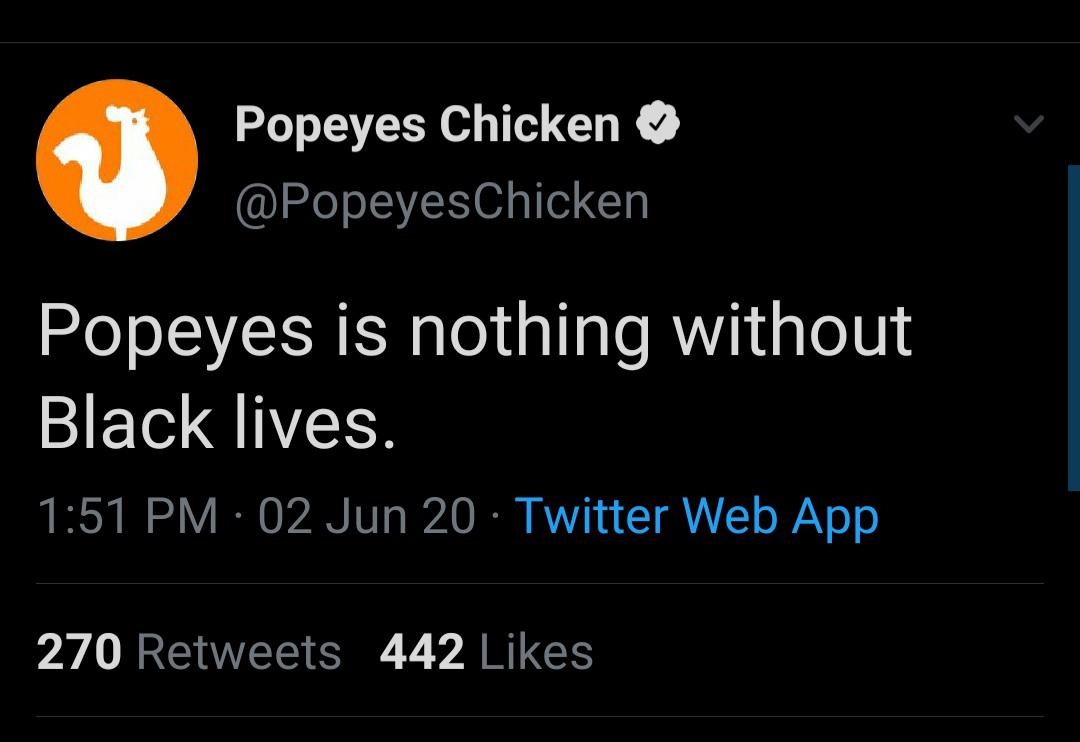
Task: Click the number 442 like count
Action: click(422, 652)
